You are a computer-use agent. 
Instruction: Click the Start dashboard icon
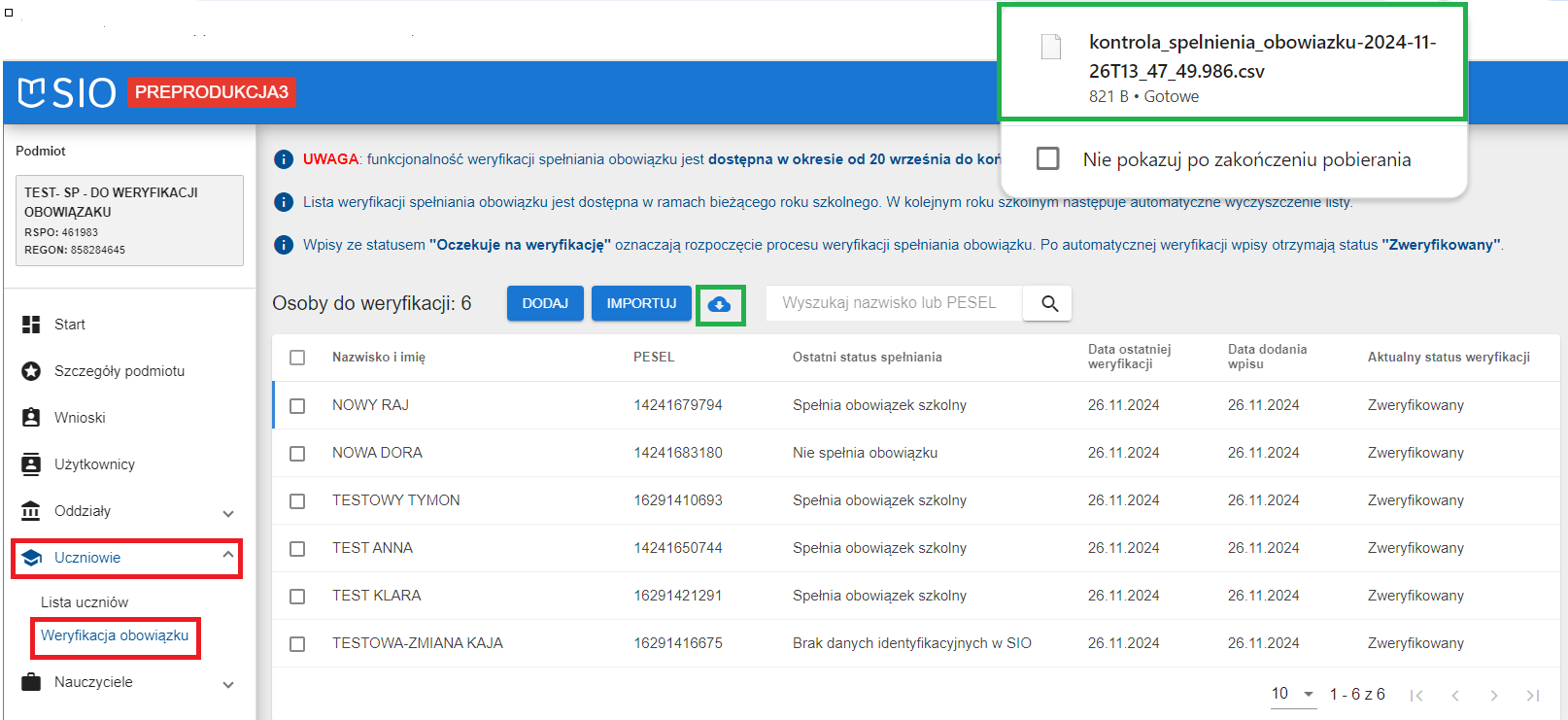tap(31, 325)
